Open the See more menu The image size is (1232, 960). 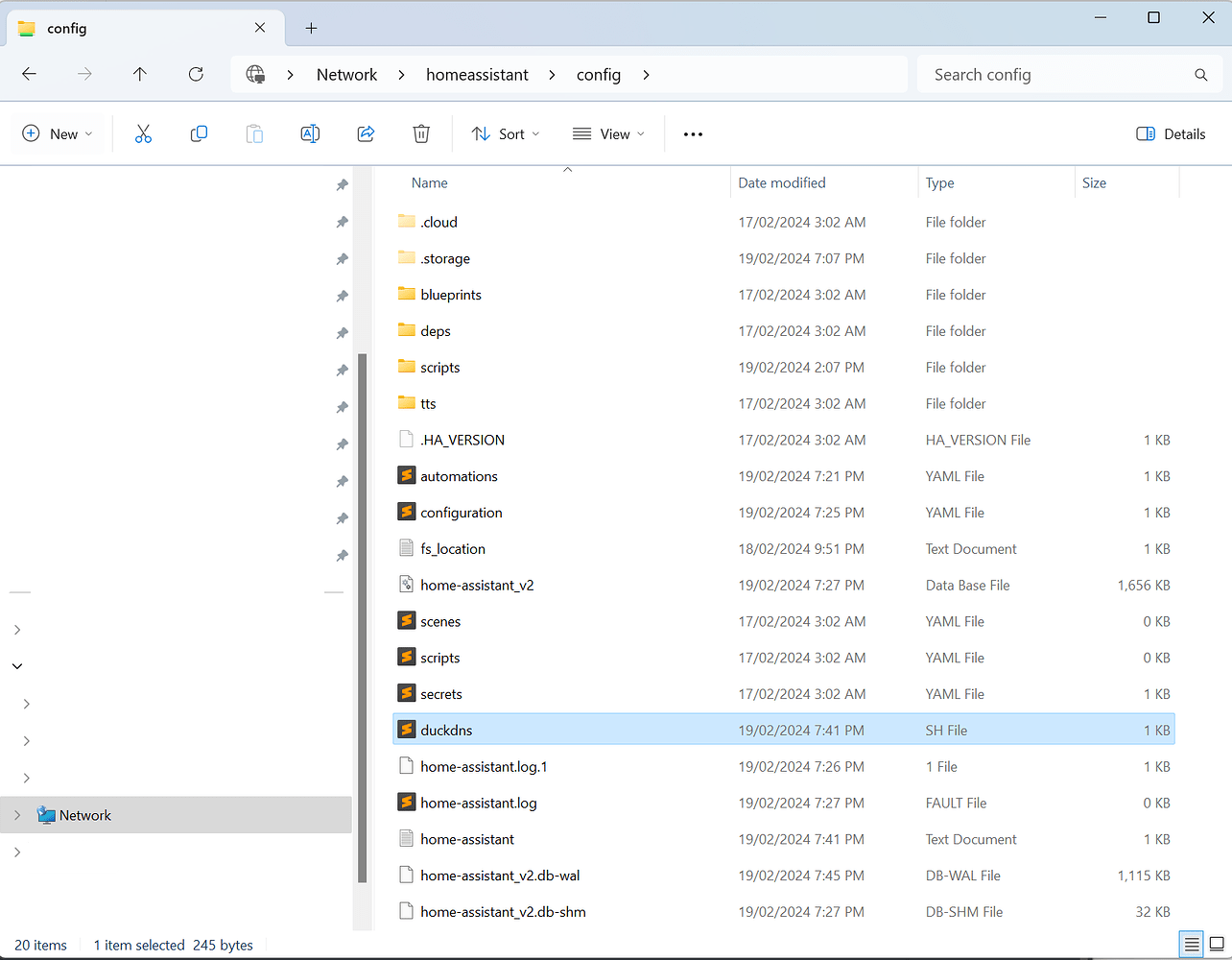[x=692, y=133]
